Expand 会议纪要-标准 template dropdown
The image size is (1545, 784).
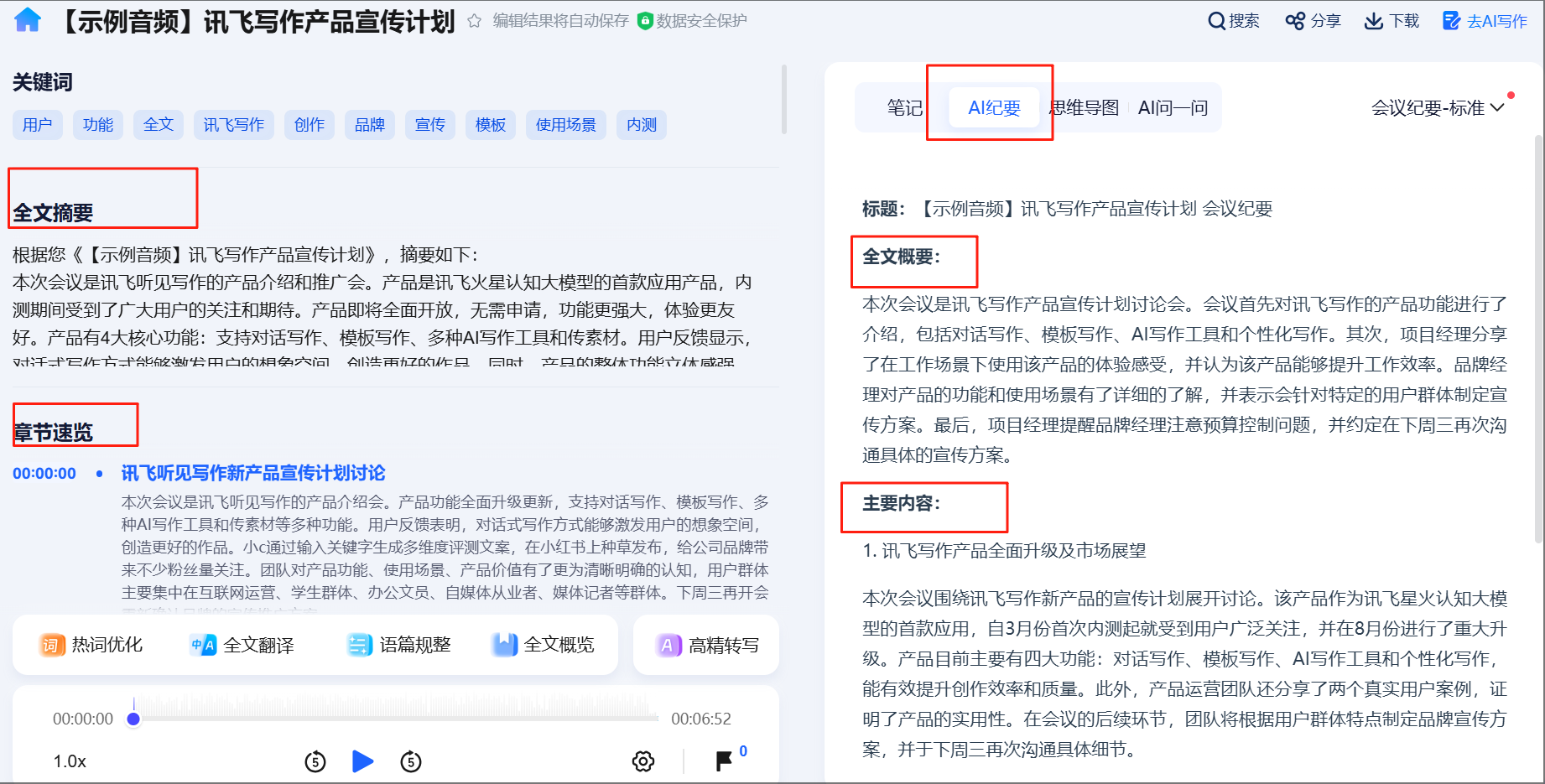pyautogui.click(x=1438, y=108)
